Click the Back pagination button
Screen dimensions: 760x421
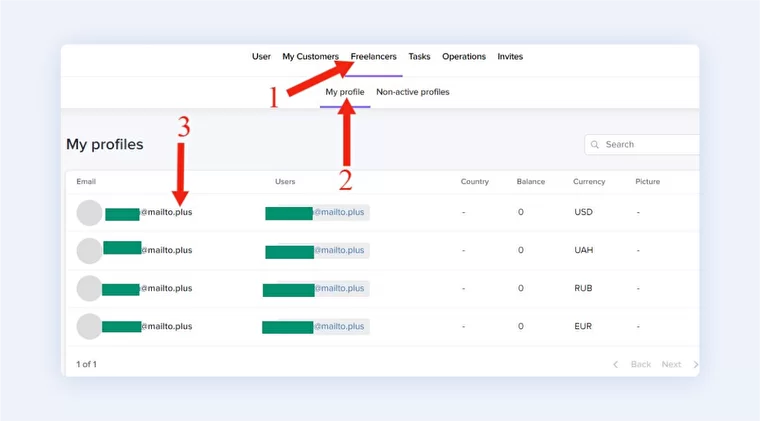641,364
